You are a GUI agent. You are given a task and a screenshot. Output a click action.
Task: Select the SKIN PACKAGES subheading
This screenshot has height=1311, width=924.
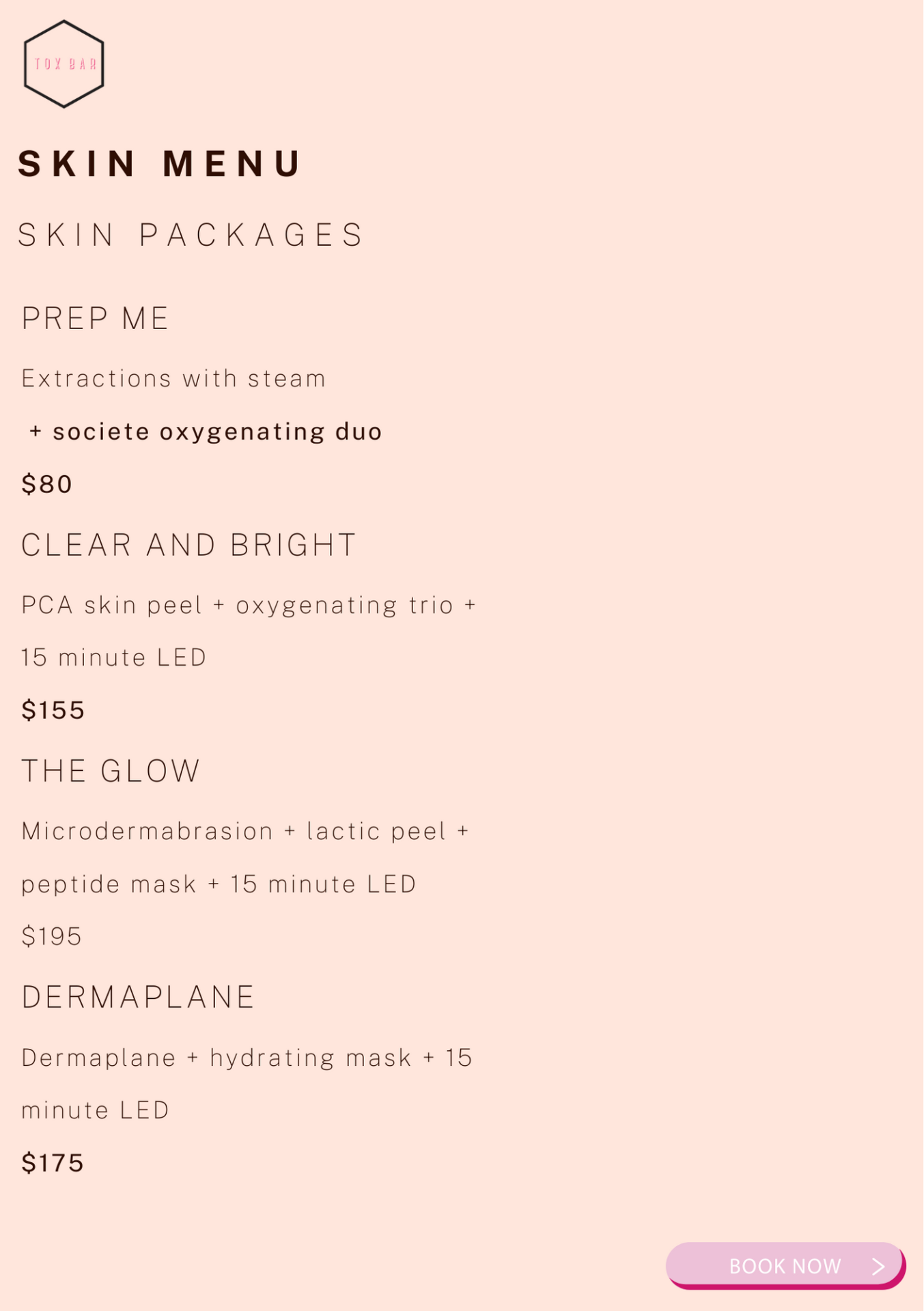pos(191,235)
